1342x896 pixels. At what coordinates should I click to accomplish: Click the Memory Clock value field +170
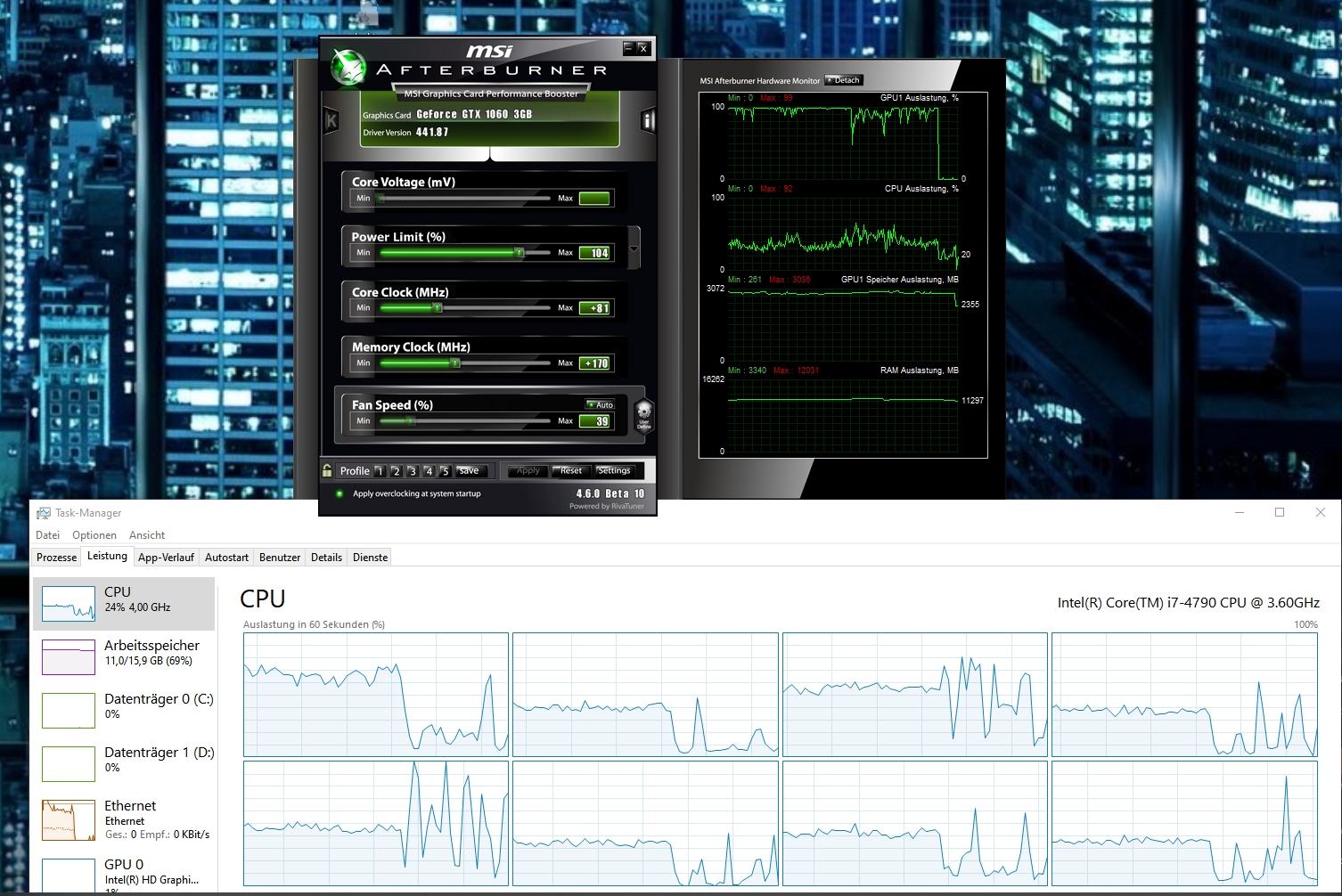pos(594,363)
